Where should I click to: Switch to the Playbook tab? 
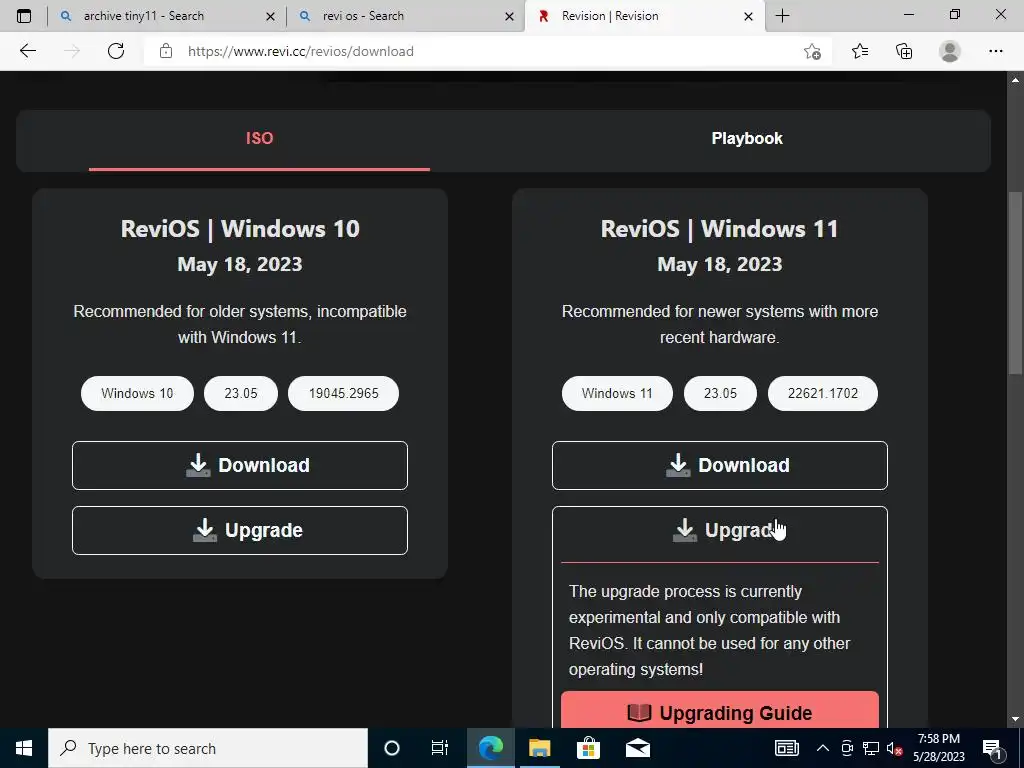pyautogui.click(x=746, y=138)
